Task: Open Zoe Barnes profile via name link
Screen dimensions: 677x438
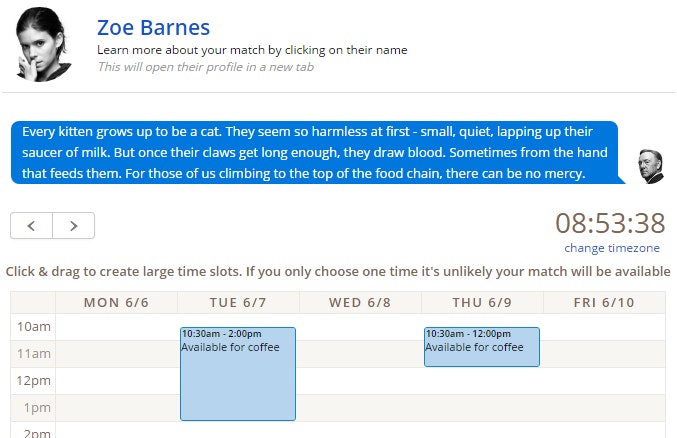Action: 153,27
